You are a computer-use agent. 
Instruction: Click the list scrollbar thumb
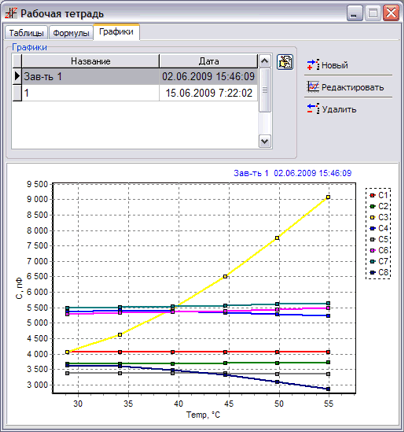click(265, 90)
